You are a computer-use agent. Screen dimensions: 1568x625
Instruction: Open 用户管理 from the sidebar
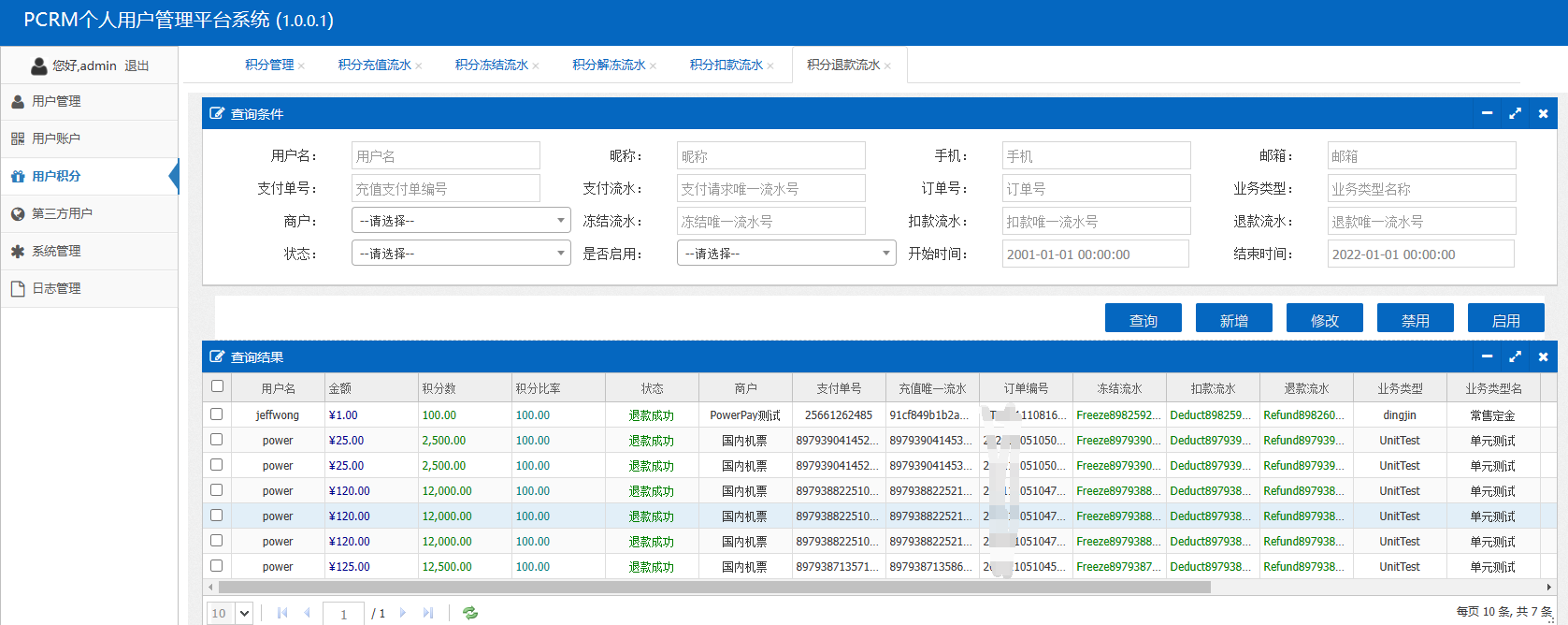click(56, 101)
